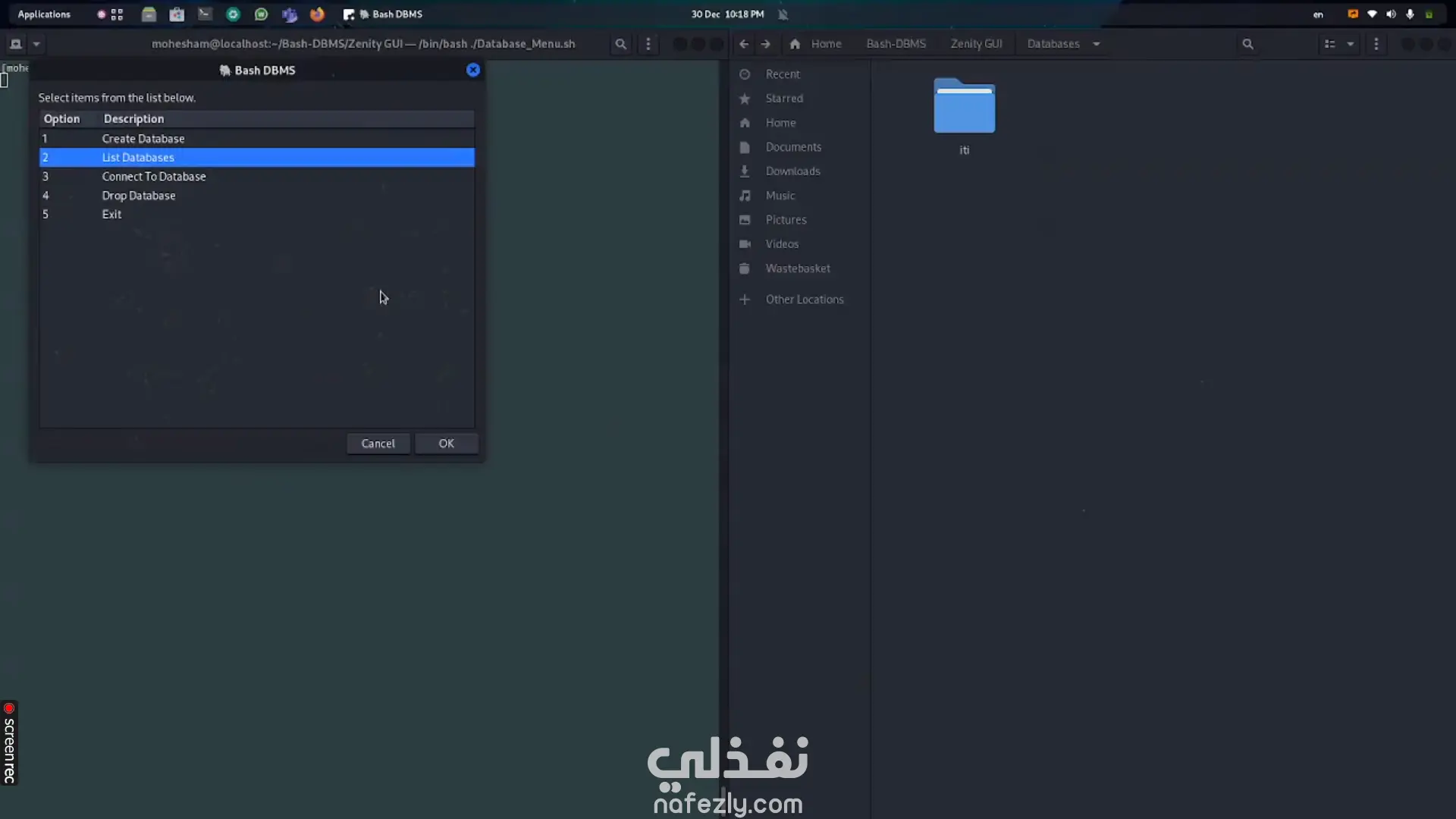Open terminal tab dropdown arrow
This screenshot has height=819, width=1456.
coord(36,44)
